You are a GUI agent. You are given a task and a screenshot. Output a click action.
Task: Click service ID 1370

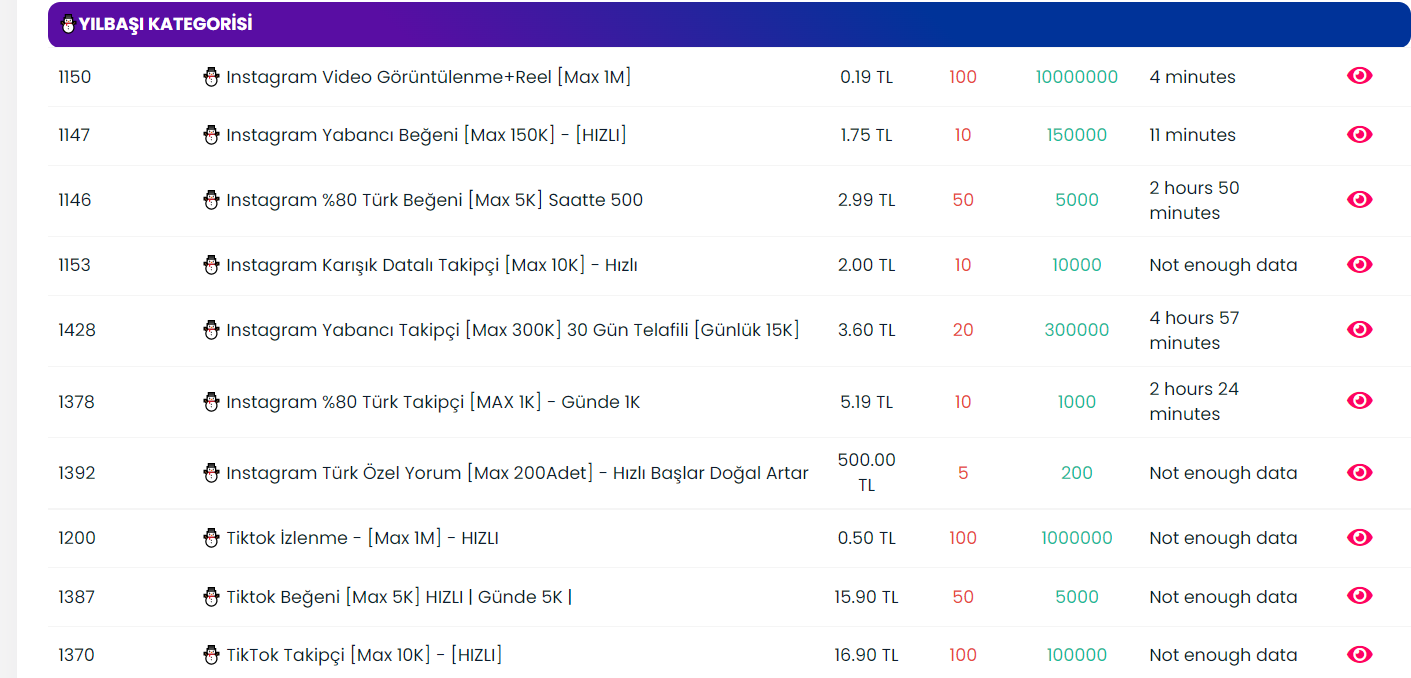[x=77, y=655]
